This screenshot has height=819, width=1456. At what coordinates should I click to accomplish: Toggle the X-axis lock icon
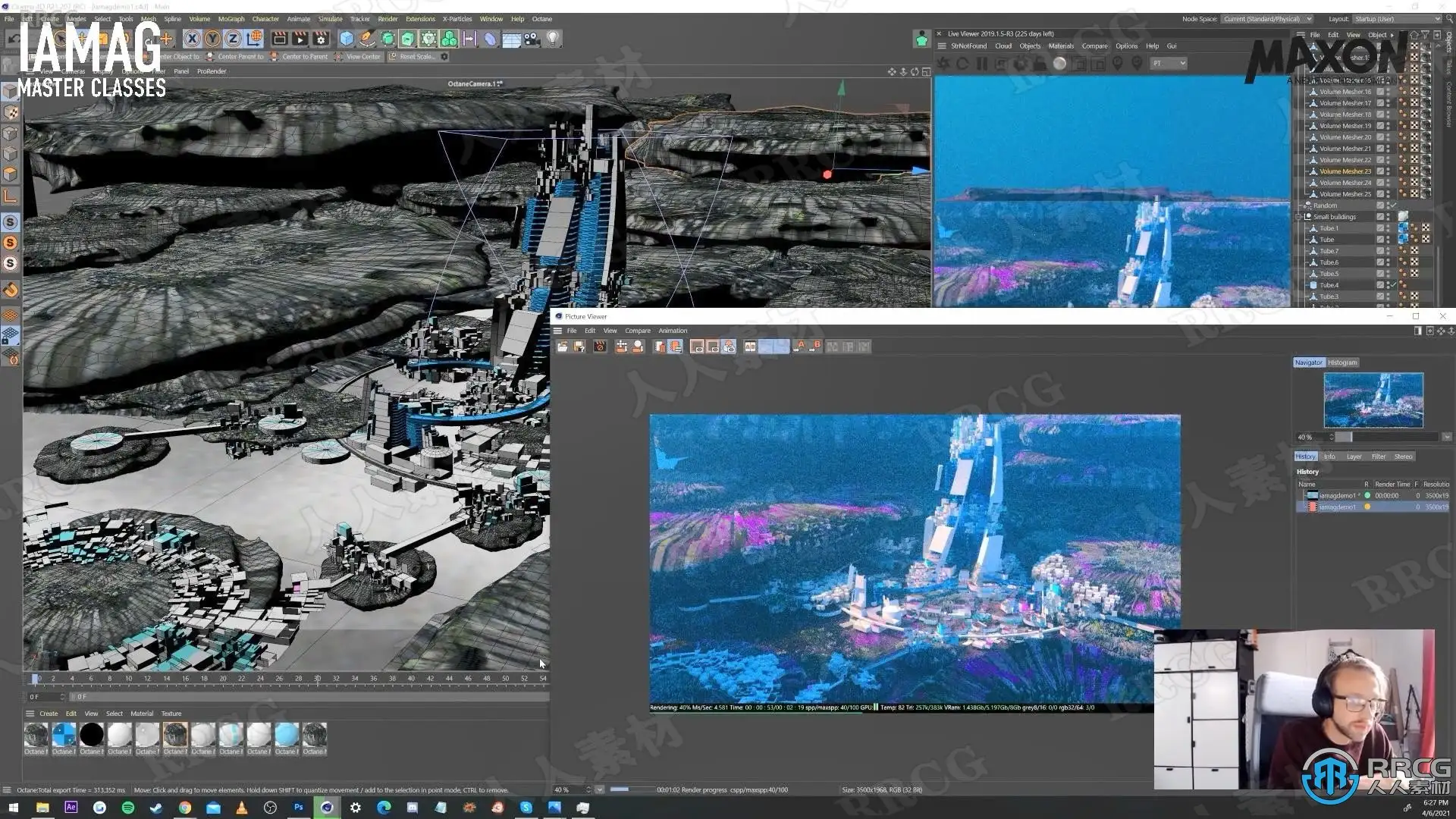192,39
